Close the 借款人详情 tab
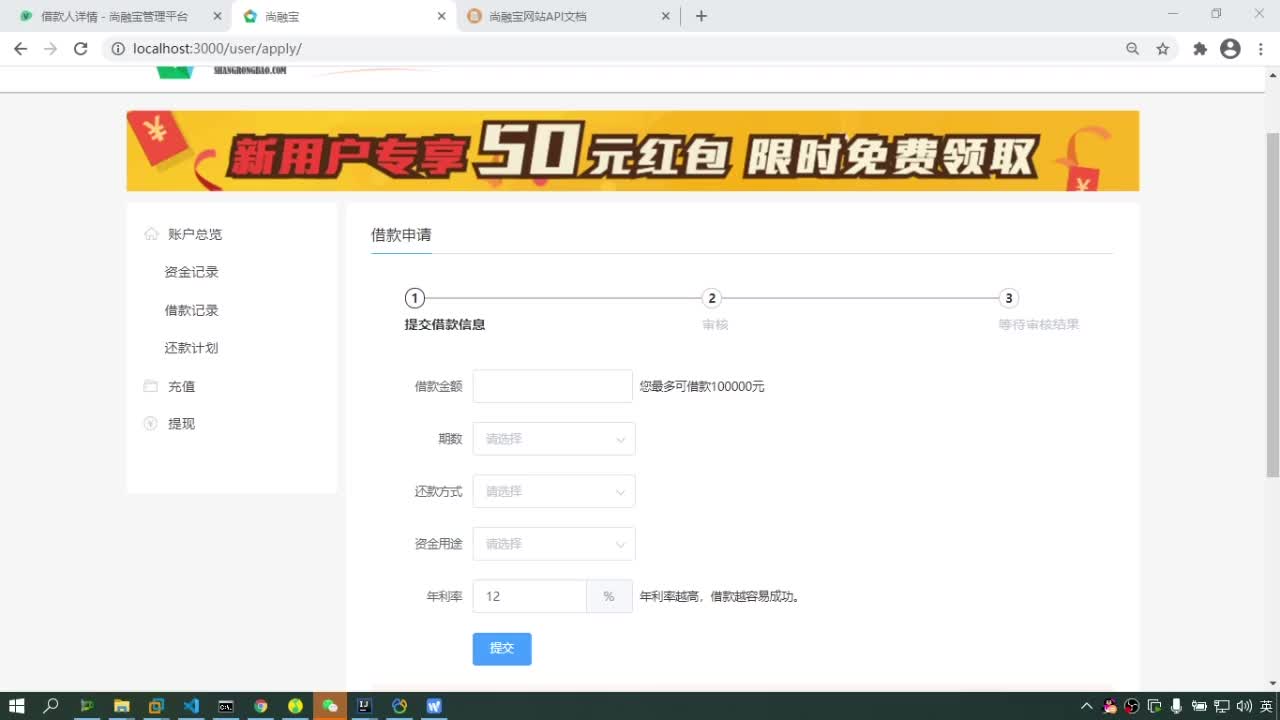This screenshot has height=720, width=1280. coord(217,16)
